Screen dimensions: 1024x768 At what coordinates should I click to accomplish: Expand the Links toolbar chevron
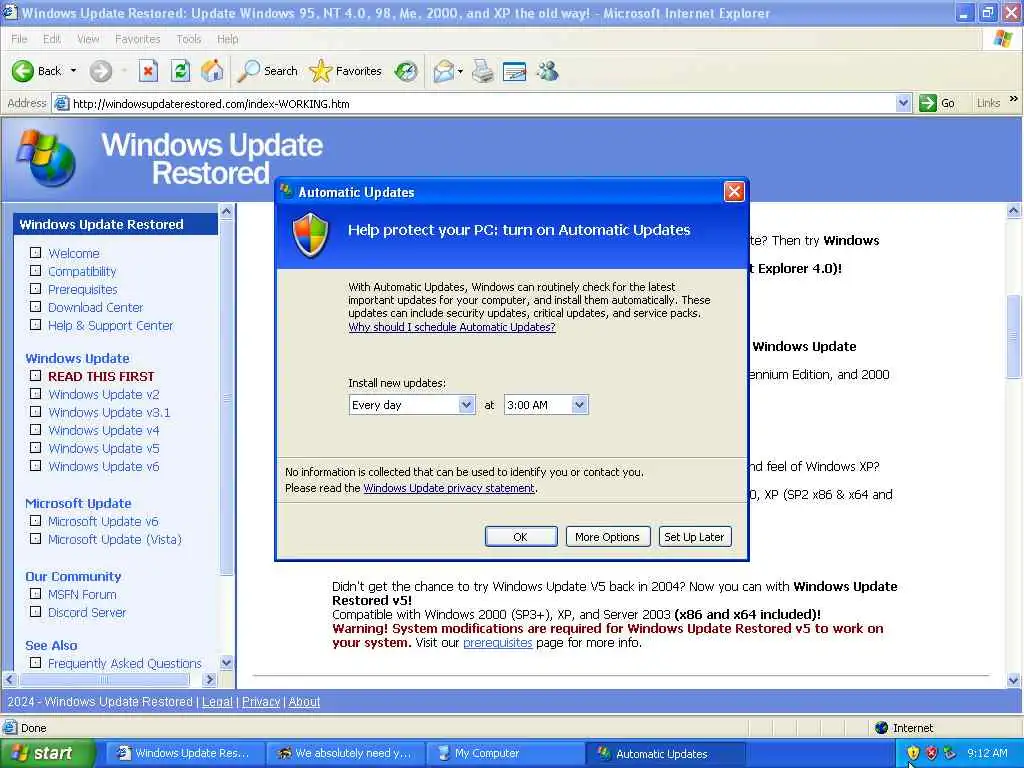pos(1013,99)
